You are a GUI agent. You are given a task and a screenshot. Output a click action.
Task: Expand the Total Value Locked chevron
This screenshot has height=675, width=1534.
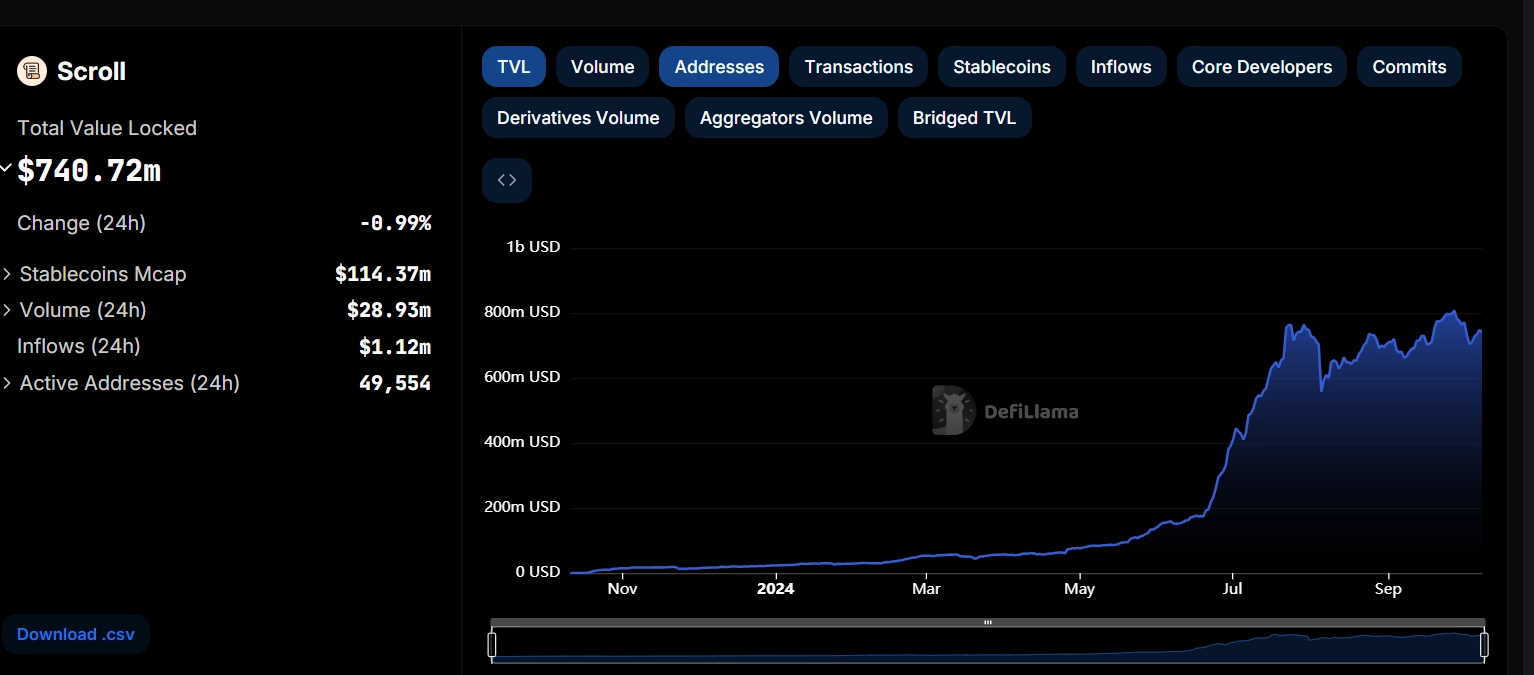pos(6,168)
